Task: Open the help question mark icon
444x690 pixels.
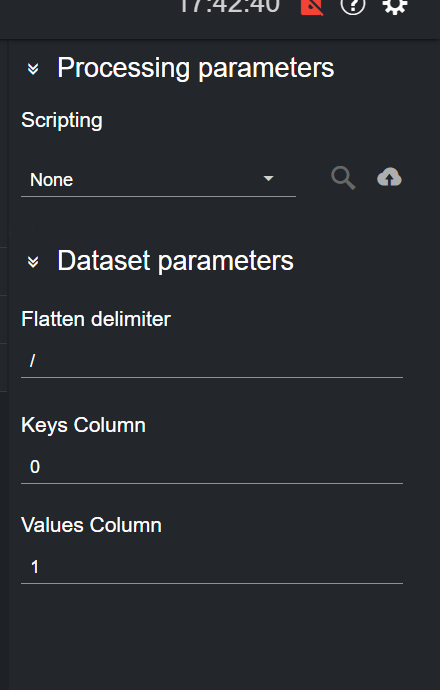Action: point(353,6)
